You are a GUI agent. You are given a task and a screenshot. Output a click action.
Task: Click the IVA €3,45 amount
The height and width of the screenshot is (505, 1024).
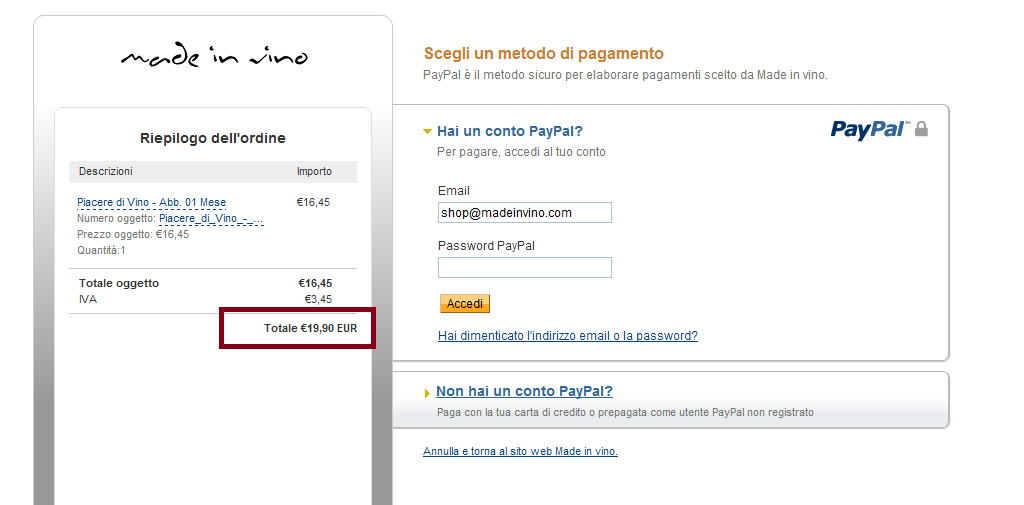[318, 299]
